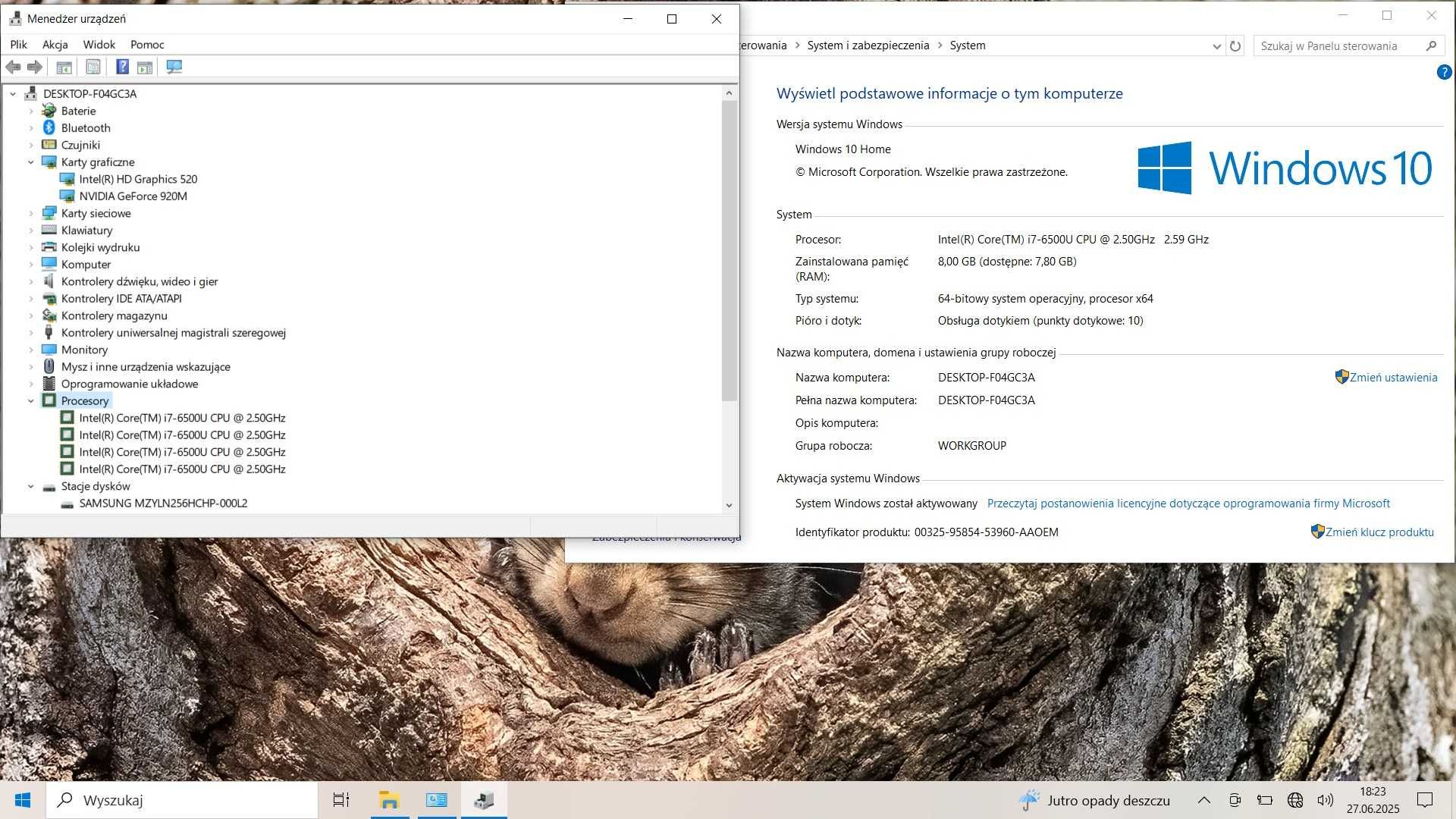The image size is (1456, 819).
Task: Show hidden tray icons chevron
Action: pyautogui.click(x=1203, y=800)
